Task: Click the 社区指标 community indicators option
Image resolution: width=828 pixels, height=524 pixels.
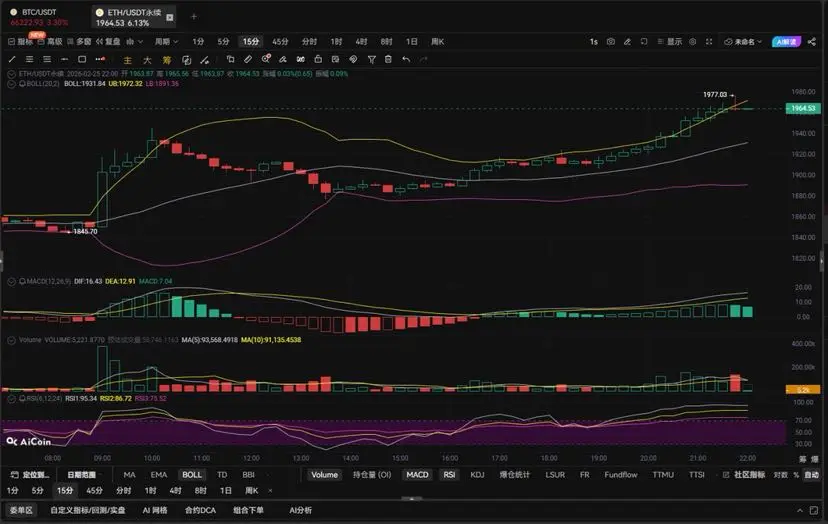Action: click(744, 475)
